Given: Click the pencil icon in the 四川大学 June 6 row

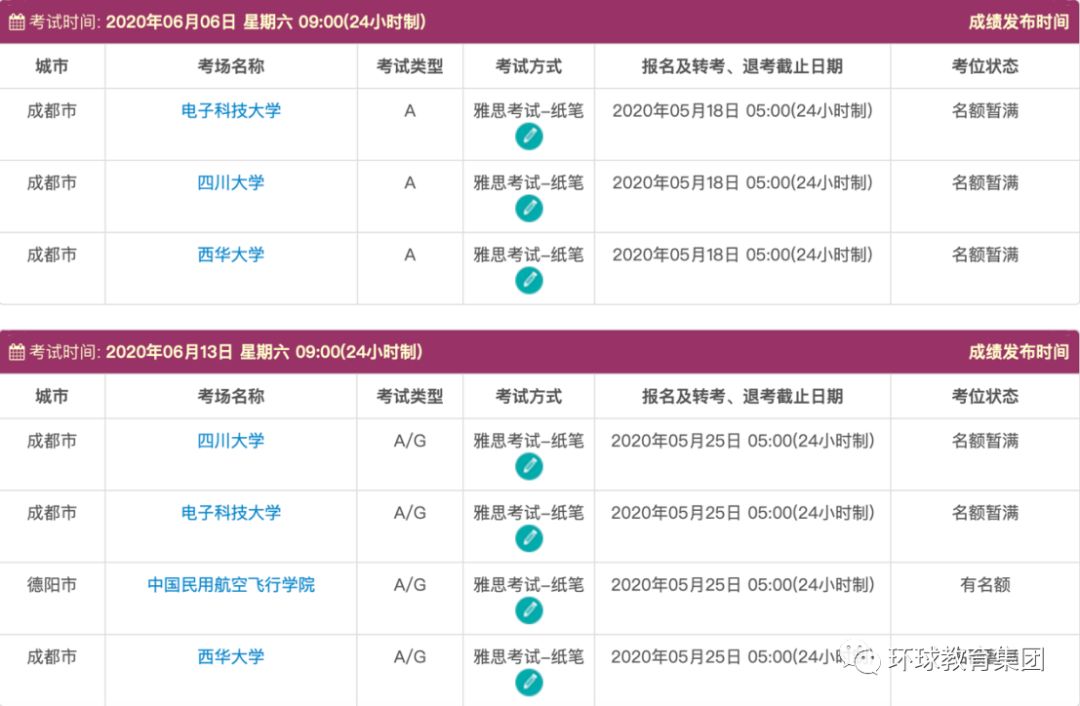Looking at the screenshot, I should (x=528, y=207).
